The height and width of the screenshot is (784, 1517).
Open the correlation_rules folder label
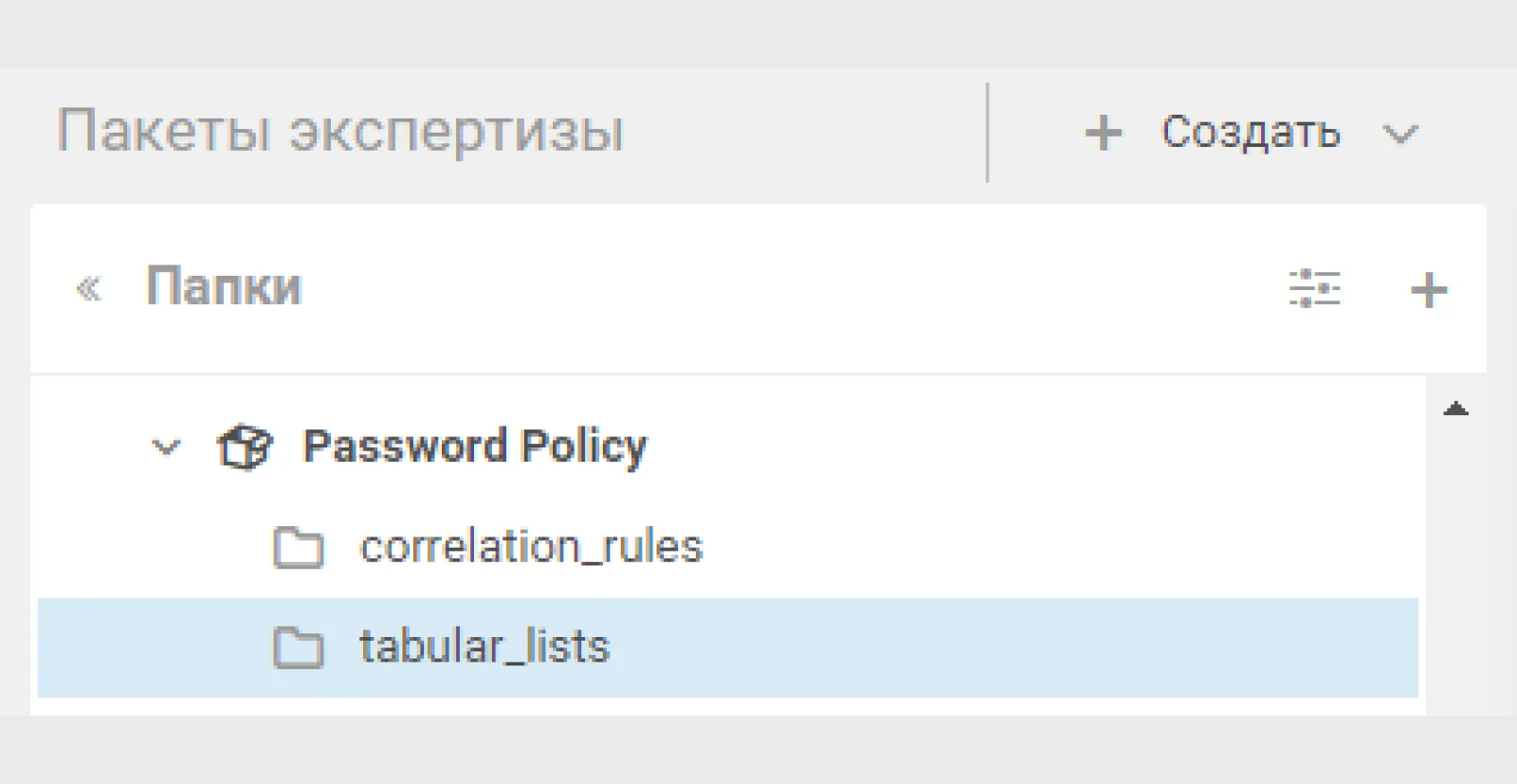(x=532, y=547)
